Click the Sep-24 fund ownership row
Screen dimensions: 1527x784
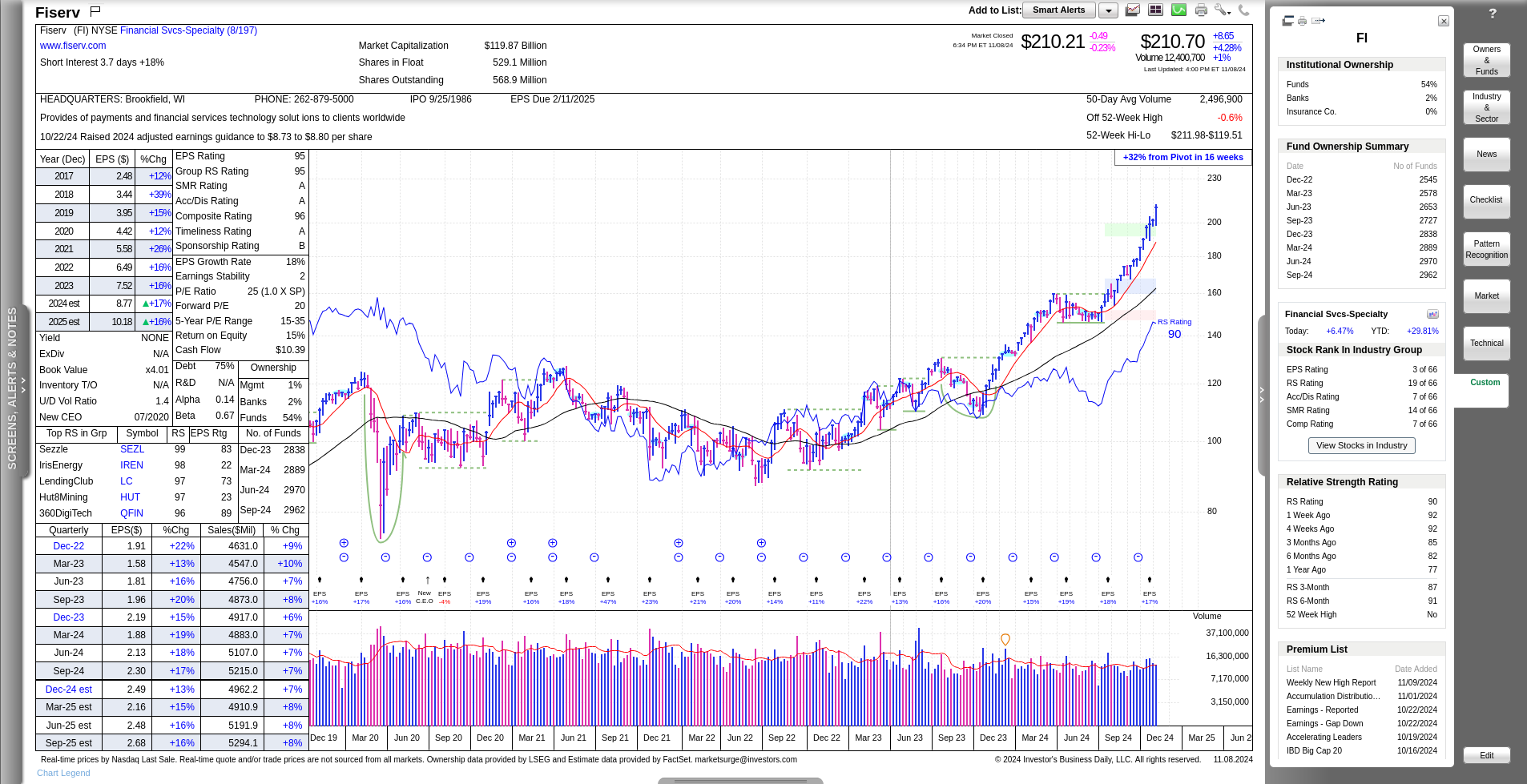[1361, 275]
